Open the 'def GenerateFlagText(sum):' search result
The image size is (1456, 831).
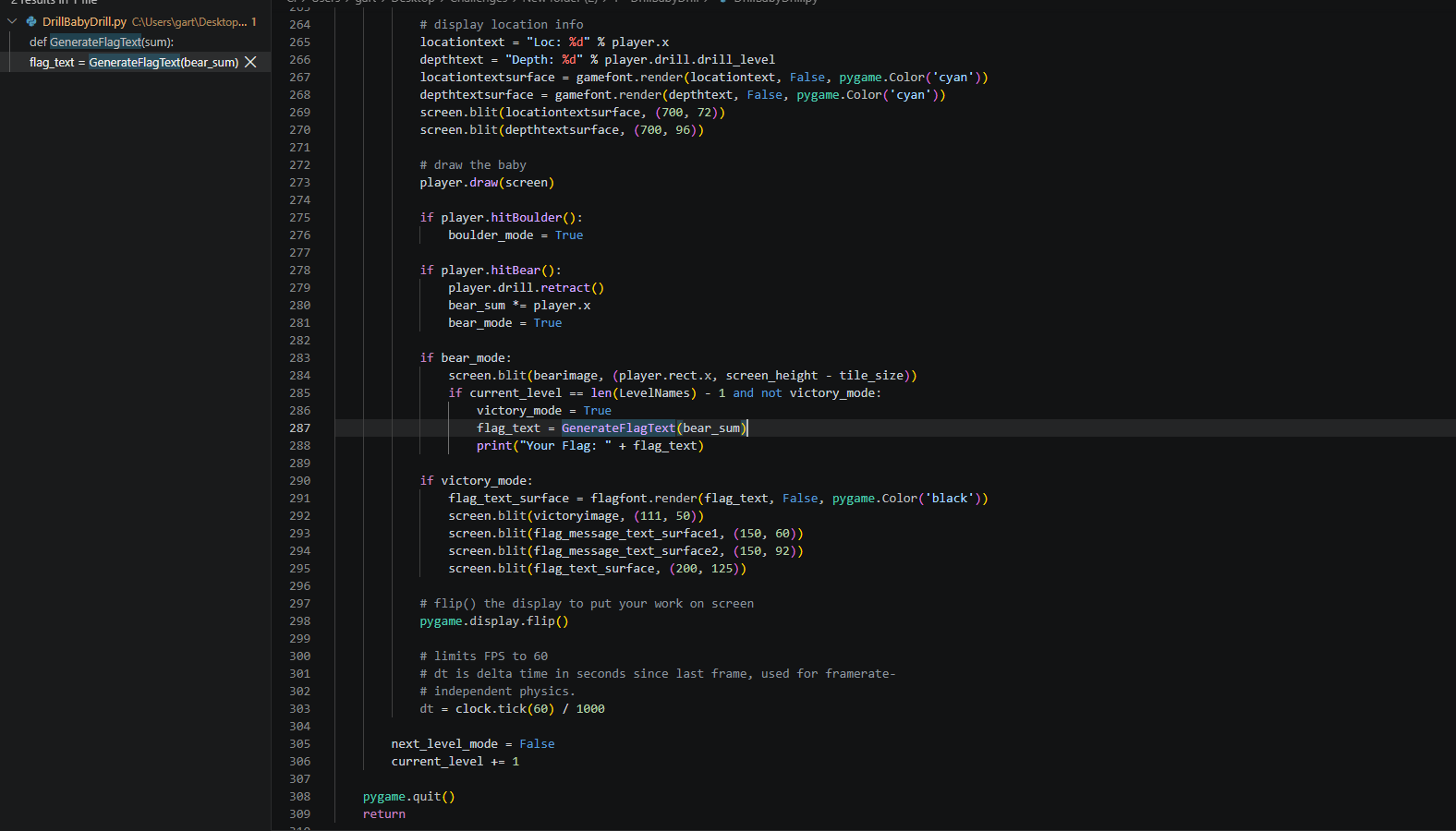point(102,42)
